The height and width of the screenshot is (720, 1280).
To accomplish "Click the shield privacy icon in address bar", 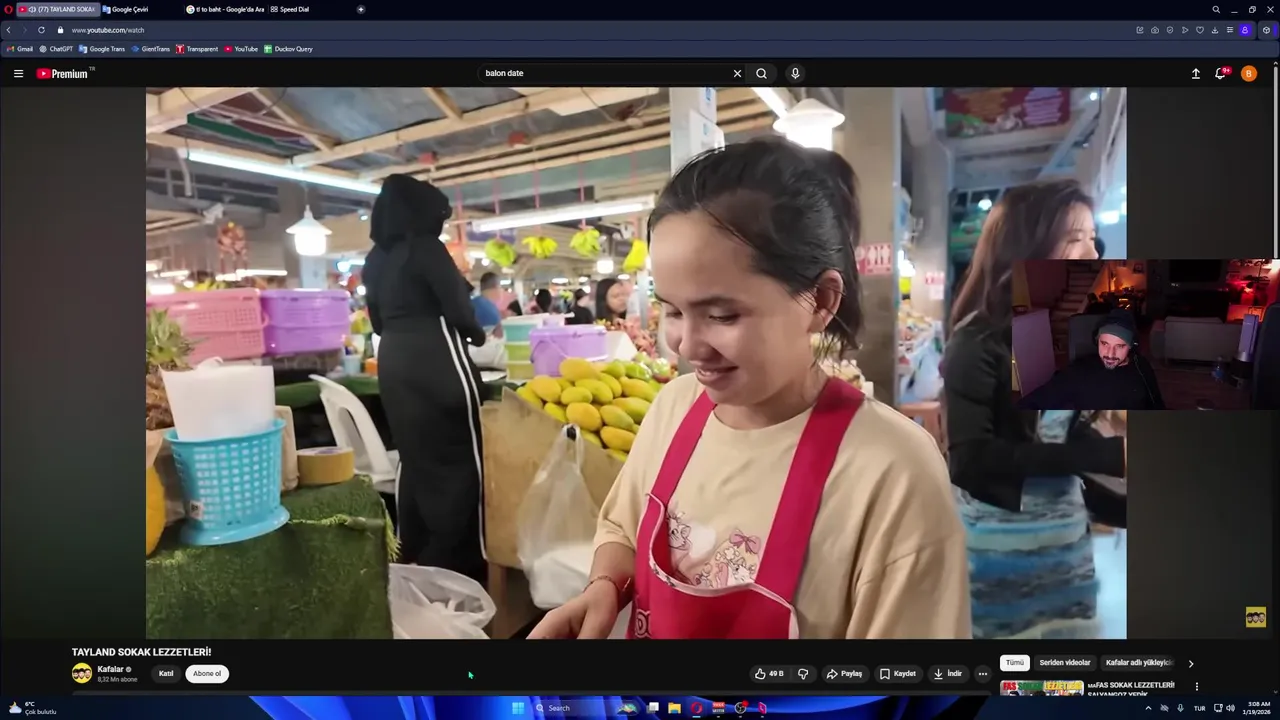I will (x=1170, y=30).
